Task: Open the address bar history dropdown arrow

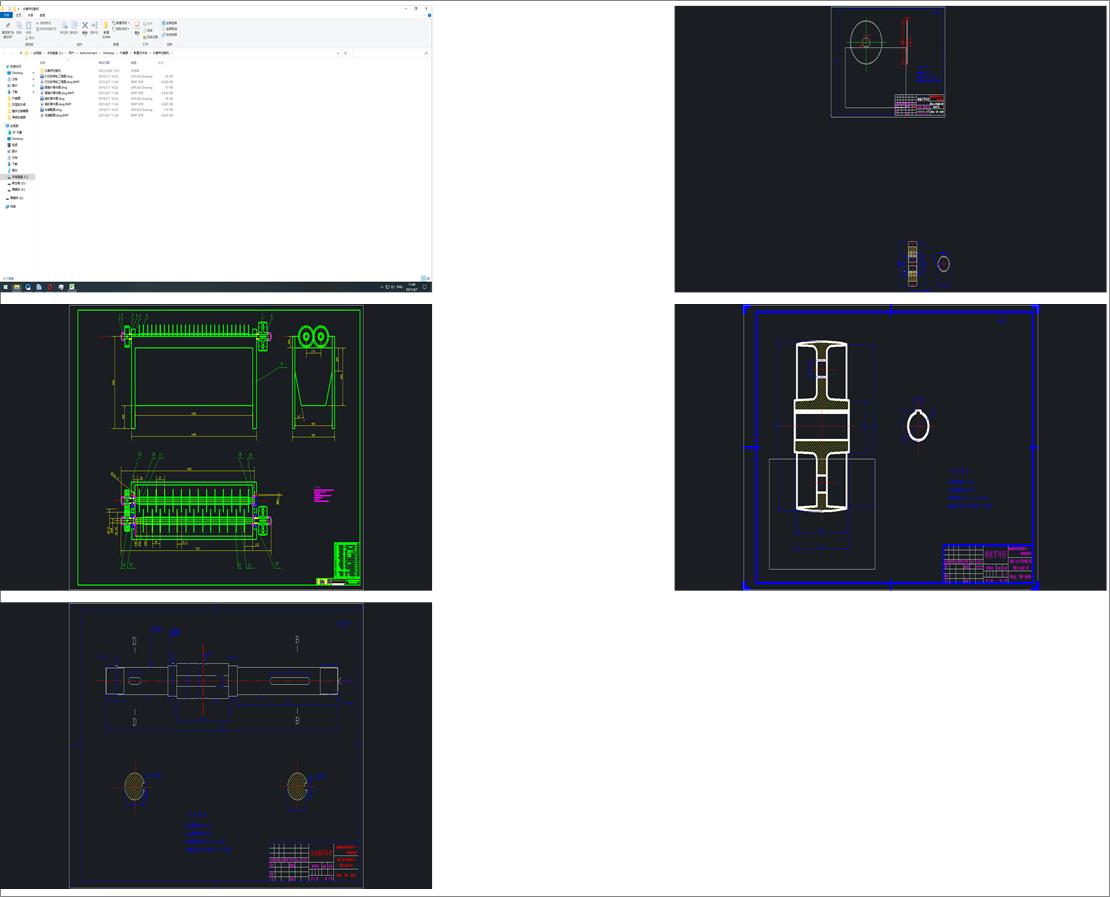Action: click(x=338, y=53)
